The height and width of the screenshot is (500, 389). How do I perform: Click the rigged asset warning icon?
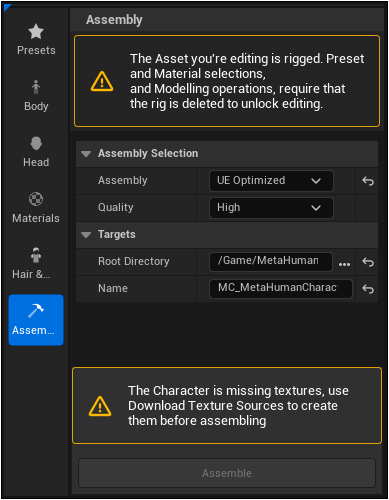(x=102, y=81)
